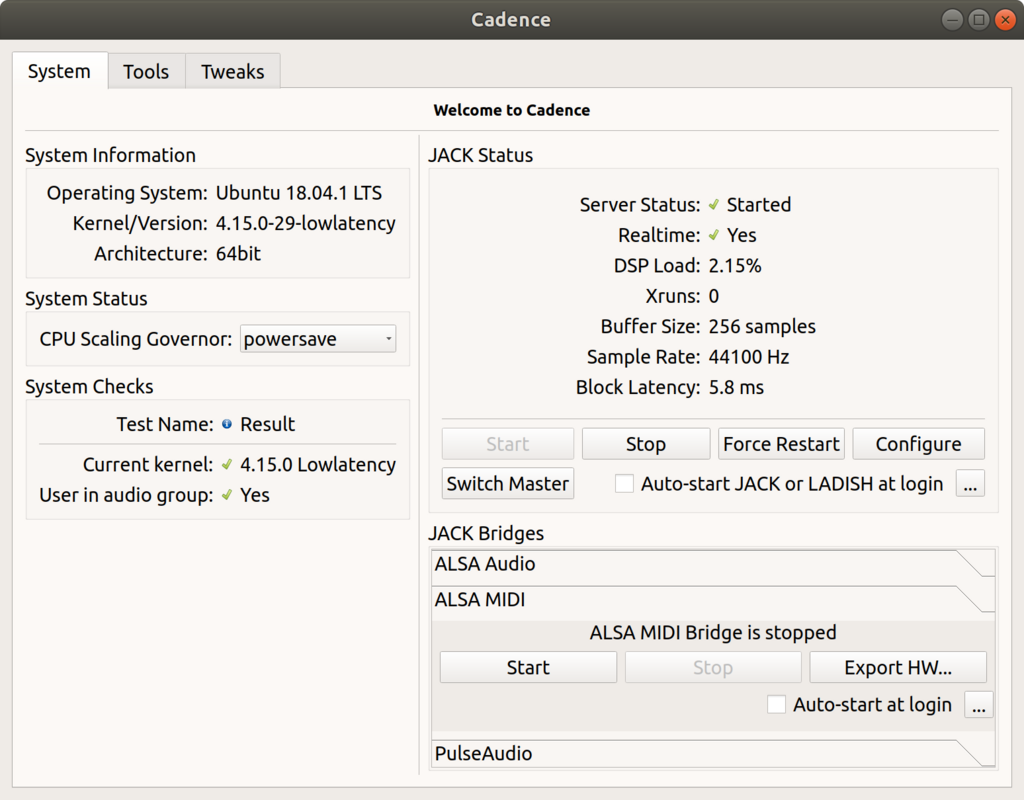Switch to the Tools tab
1024x800 pixels.
(x=146, y=72)
